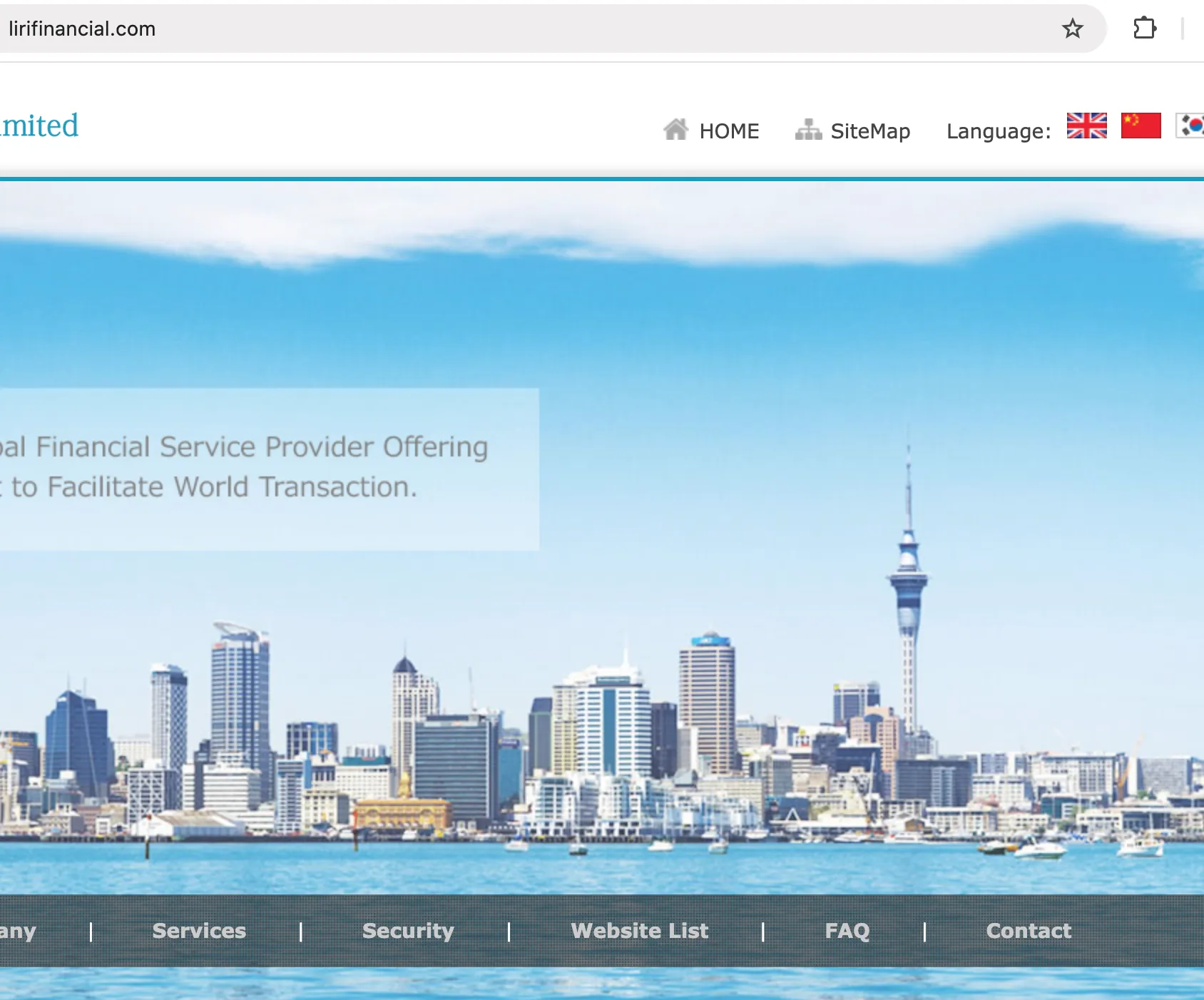This screenshot has height=1000, width=1204.
Task: Click the 'Financial Service Provider Offering' banner text
Action: coord(262,447)
